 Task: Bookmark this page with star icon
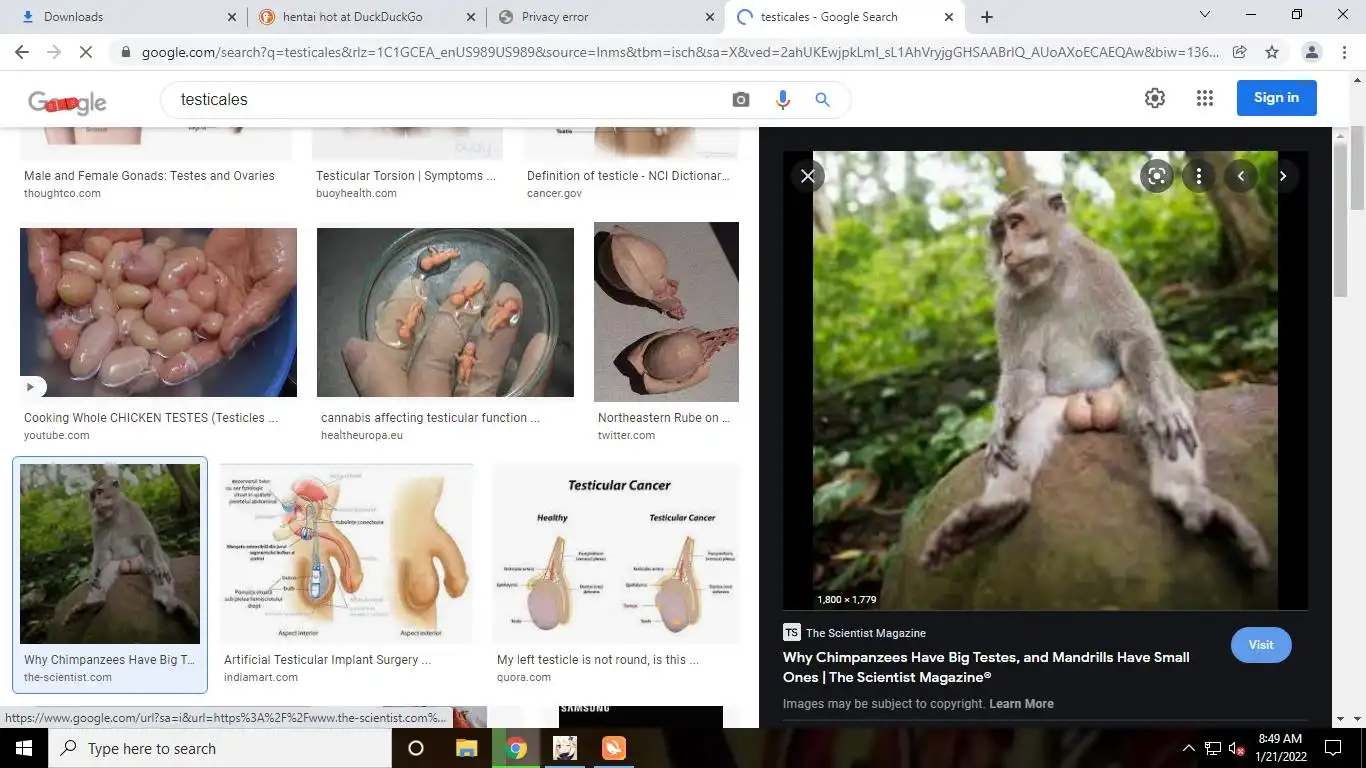(1272, 52)
